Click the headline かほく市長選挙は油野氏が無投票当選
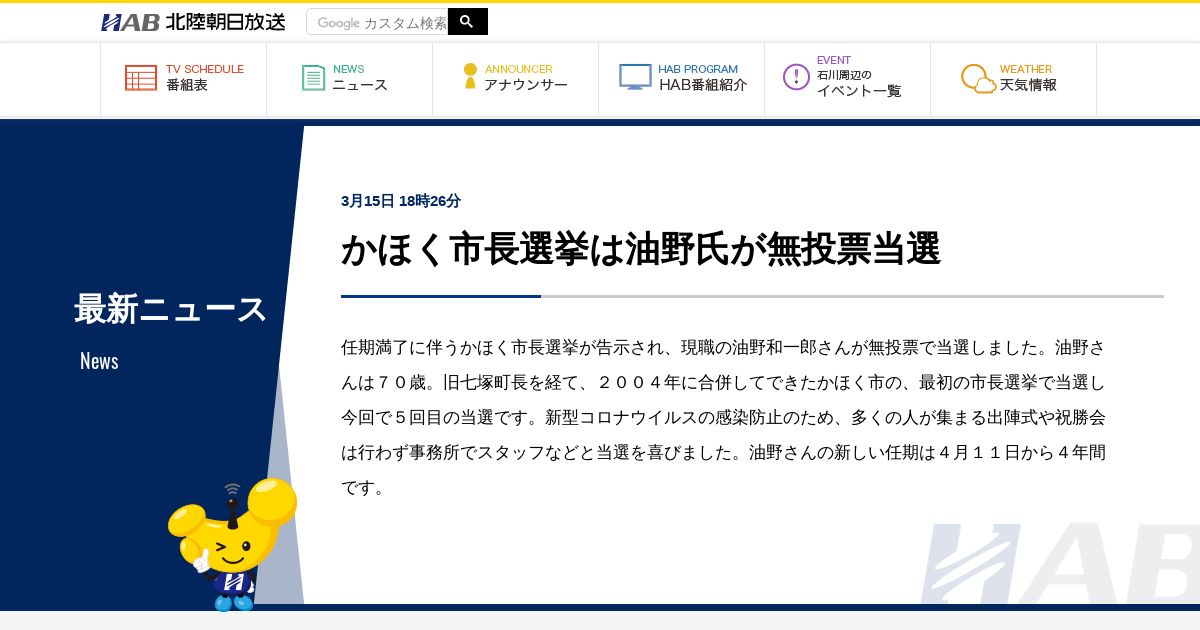The height and width of the screenshot is (630, 1200). coord(641,249)
